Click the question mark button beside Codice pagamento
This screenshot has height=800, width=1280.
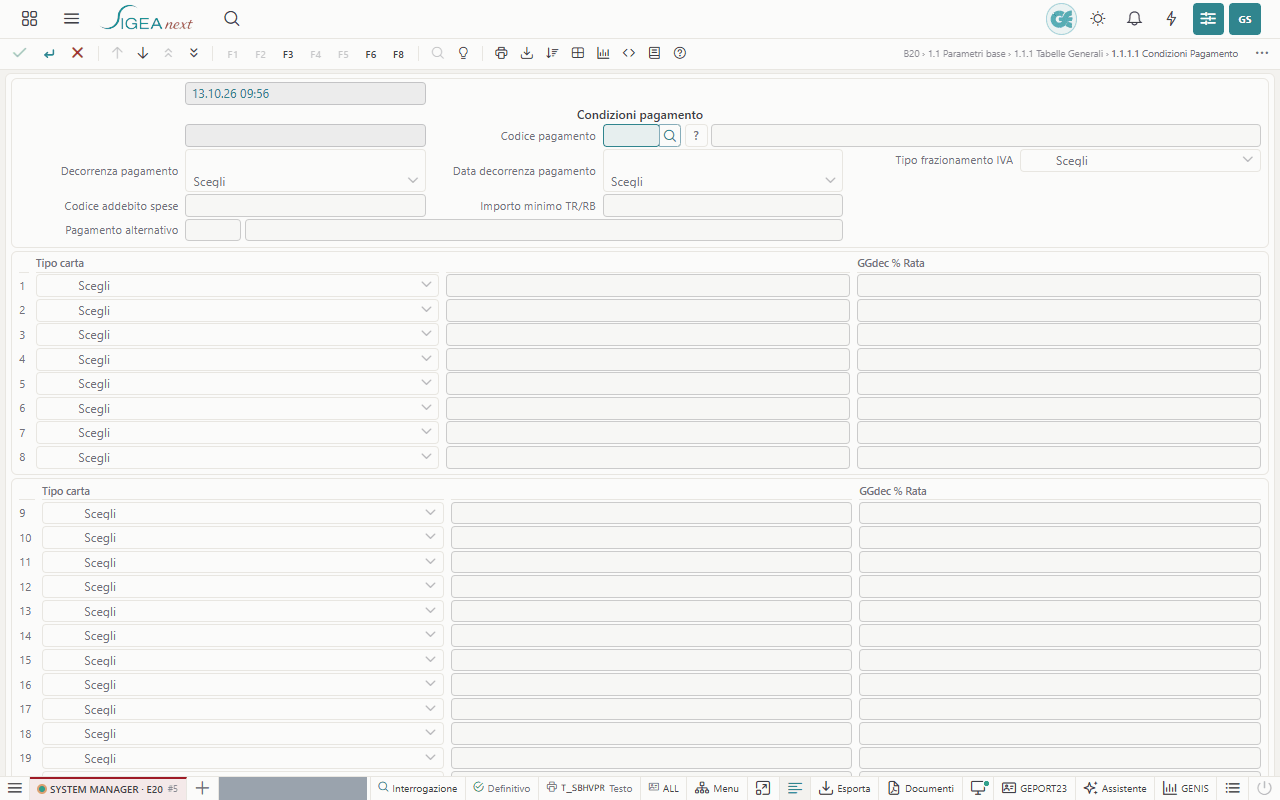696,135
